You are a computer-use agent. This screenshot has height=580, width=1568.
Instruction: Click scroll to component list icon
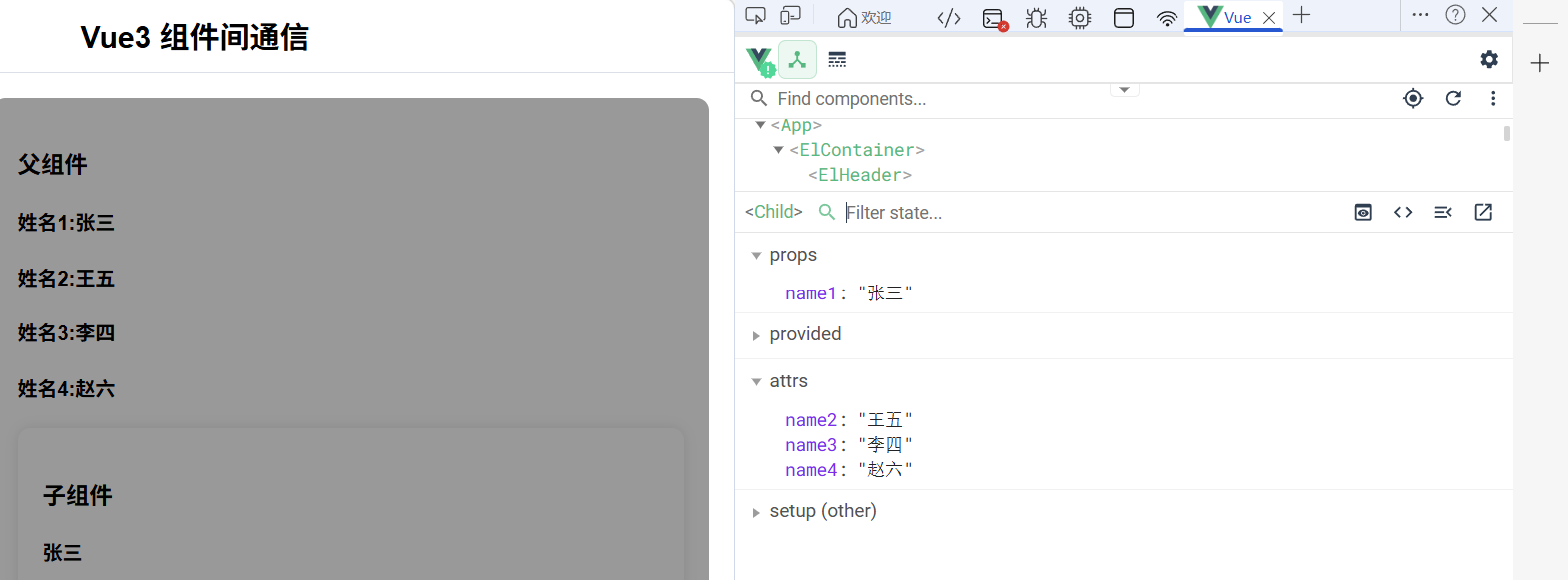(x=1443, y=212)
